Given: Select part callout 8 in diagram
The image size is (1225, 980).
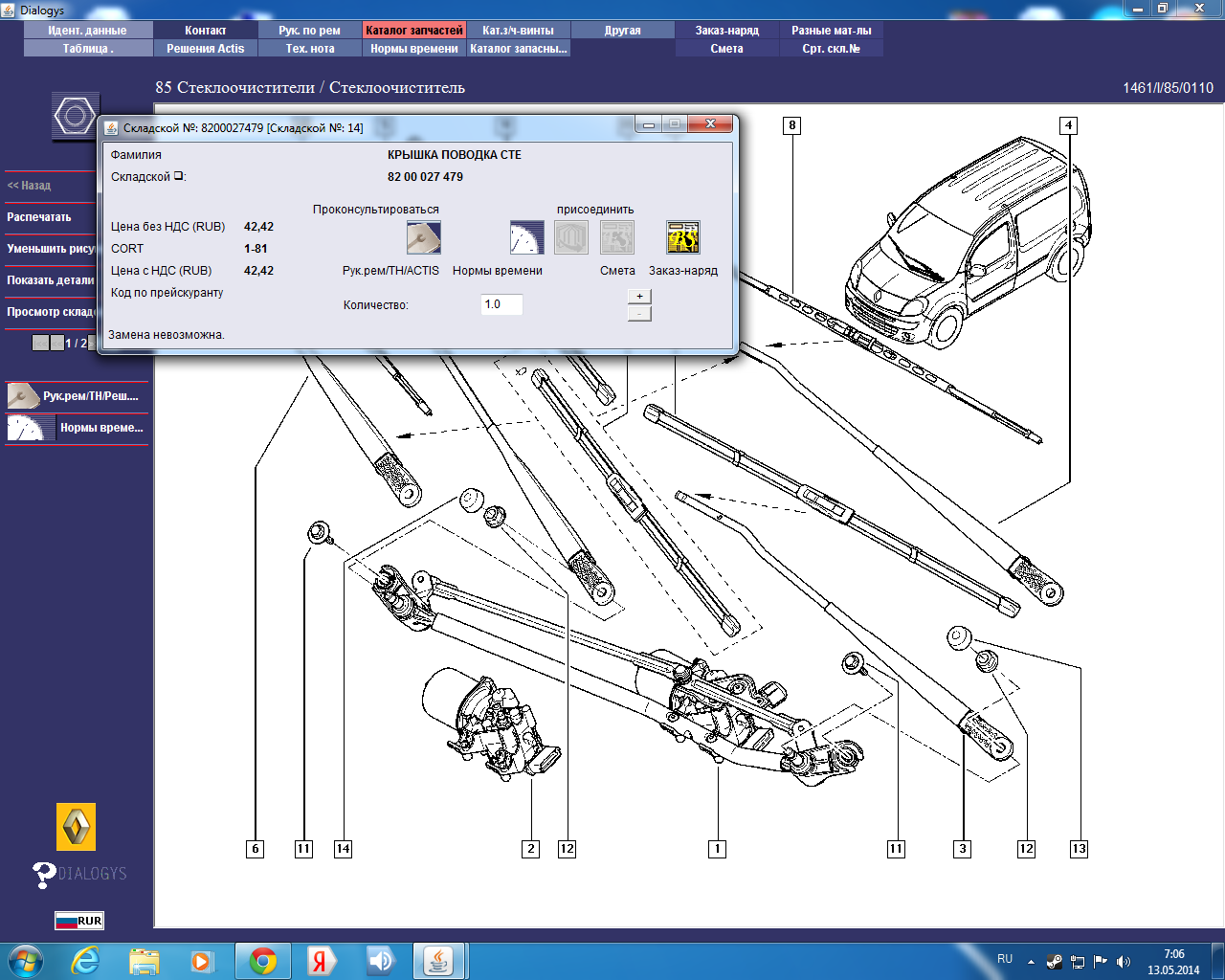Looking at the screenshot, I should [791, 125].
